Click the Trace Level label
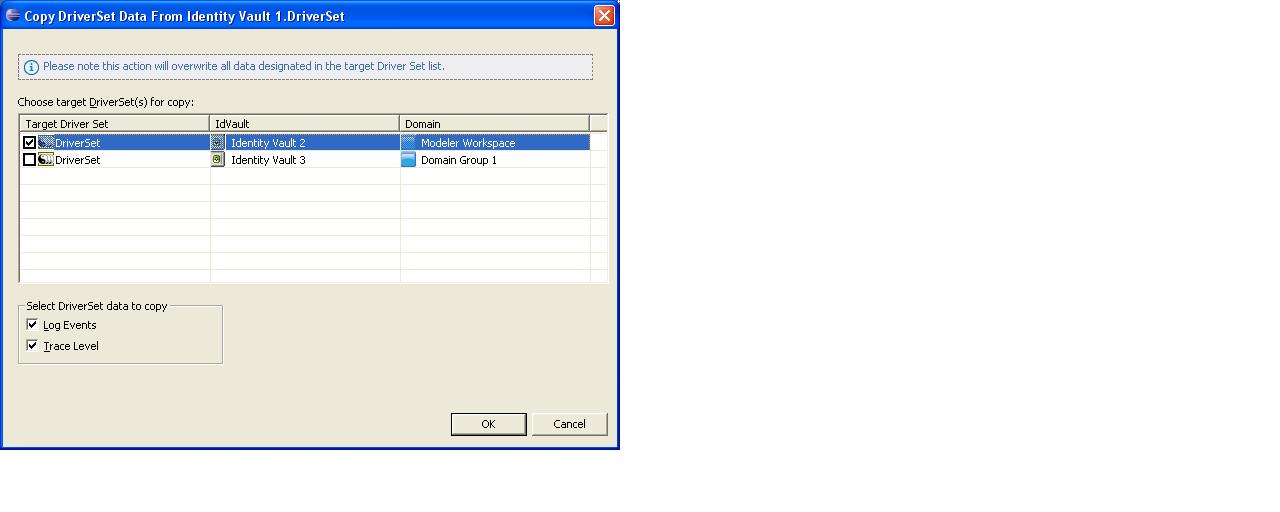This screenshot has width=1280, height=512. [x=71, y=347]
